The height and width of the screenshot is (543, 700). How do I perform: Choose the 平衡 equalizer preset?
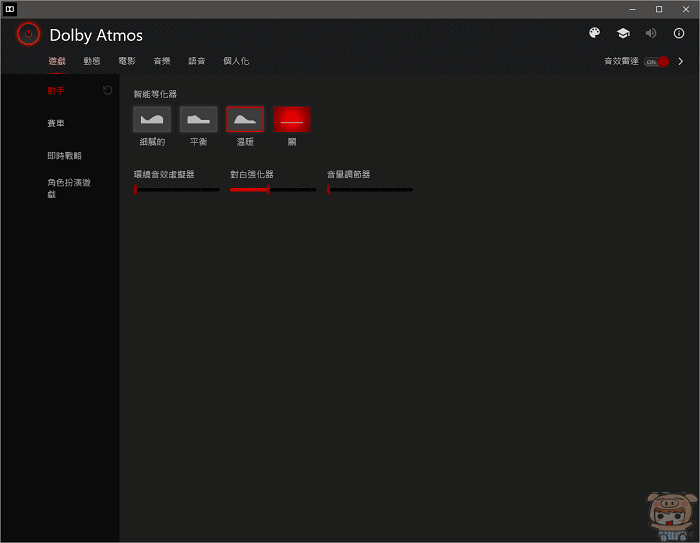pos(198,119)
